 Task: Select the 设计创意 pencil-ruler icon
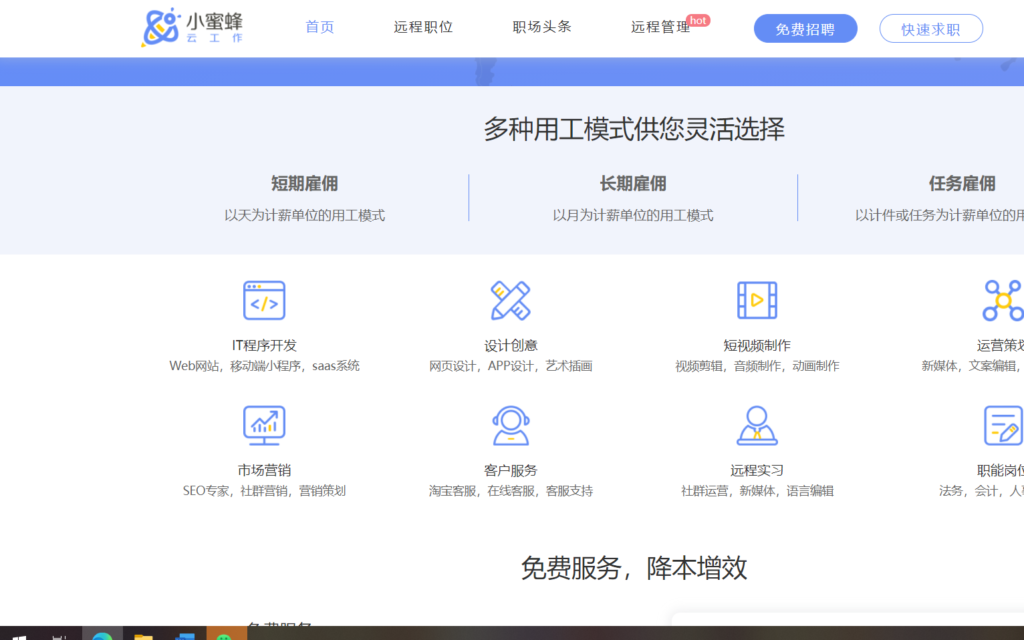[510, 300]
